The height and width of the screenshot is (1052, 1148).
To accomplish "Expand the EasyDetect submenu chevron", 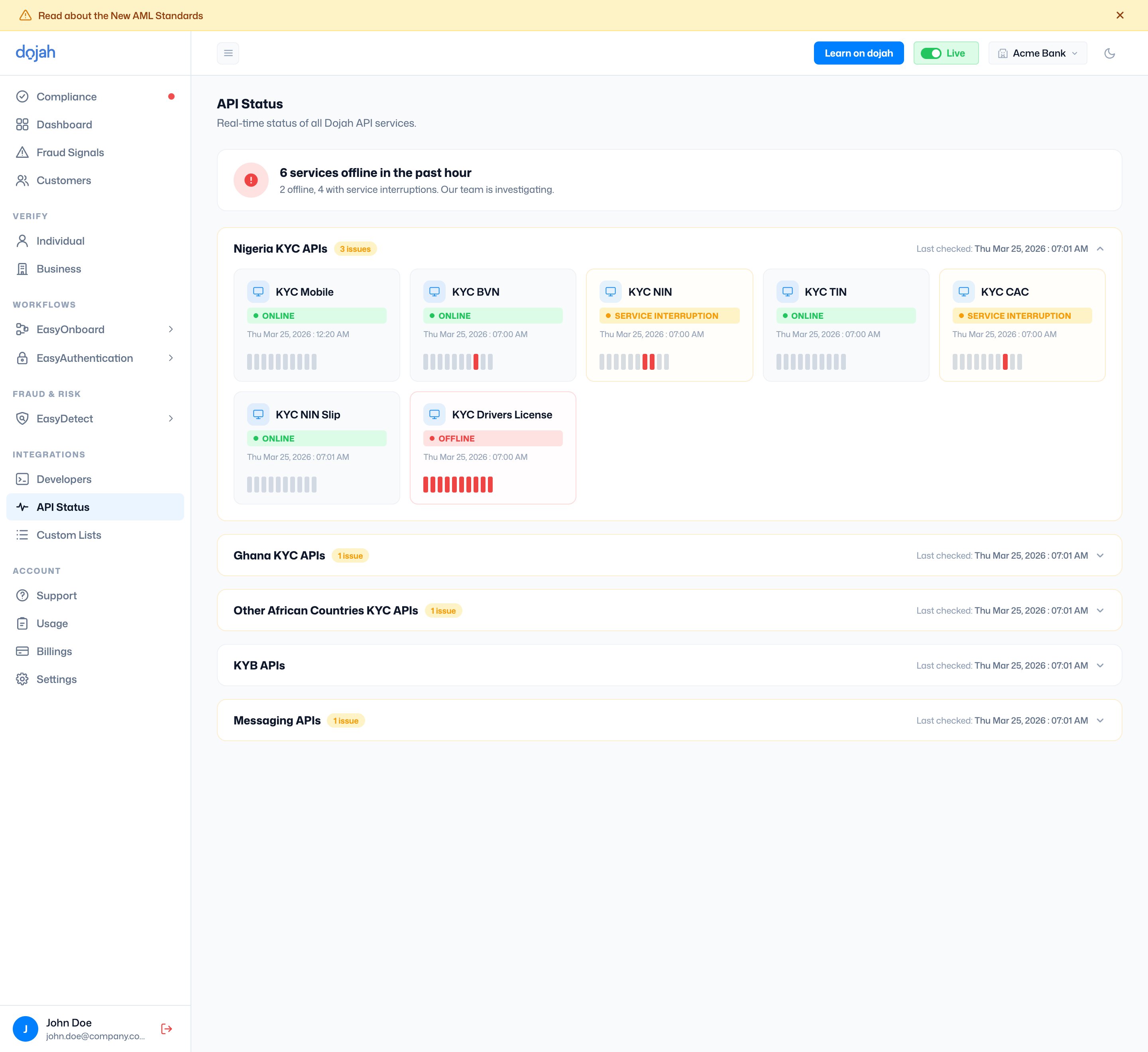I will 170,418.
